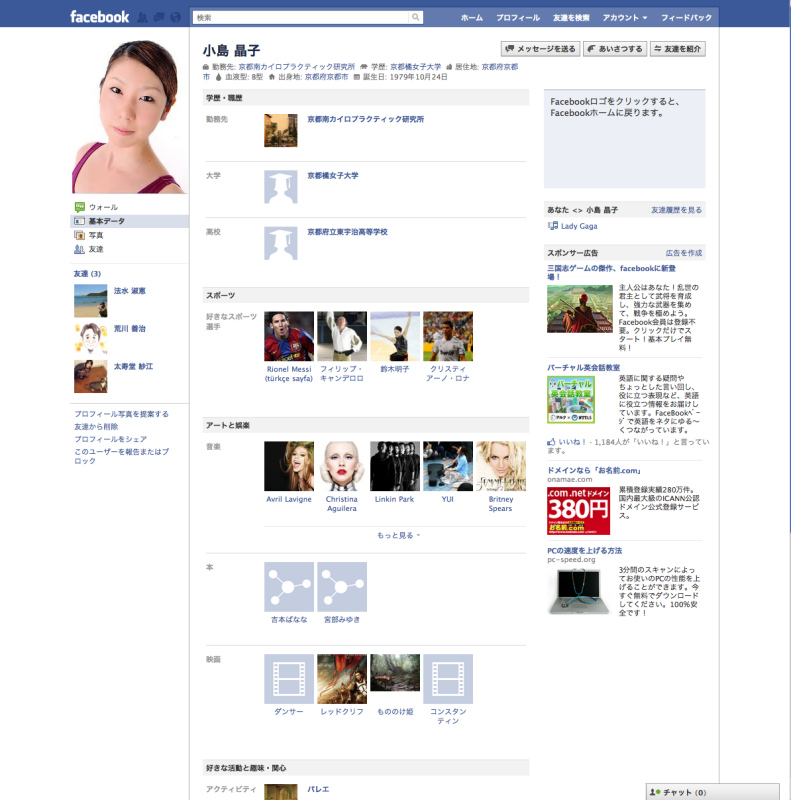Image resolution: width=791 pixels, height=800 pixels.
Task: Open PCの速度を上げる方法 ad title
Action: click(x=584, y=551)
